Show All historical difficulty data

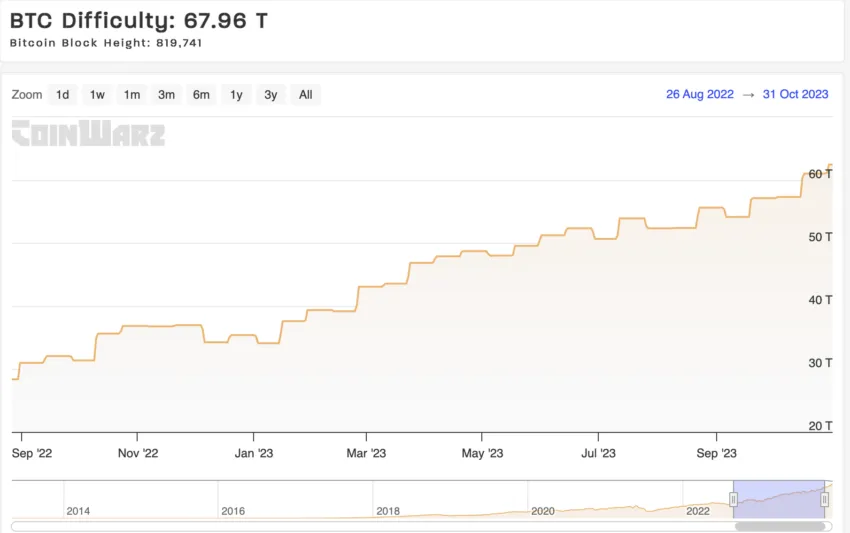[x=305, y=95]
